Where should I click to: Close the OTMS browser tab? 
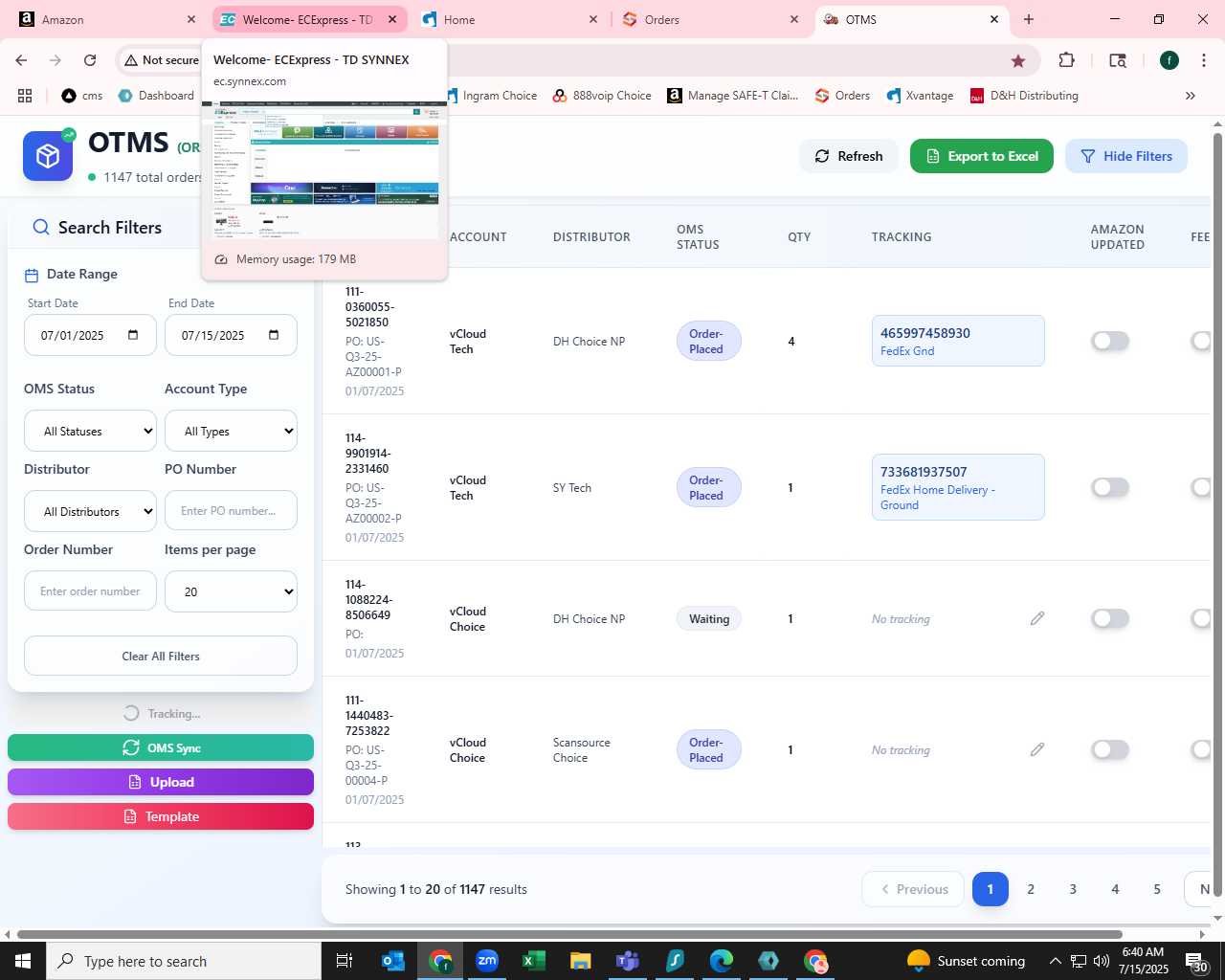pyautogui.click(x=994, y=19)
